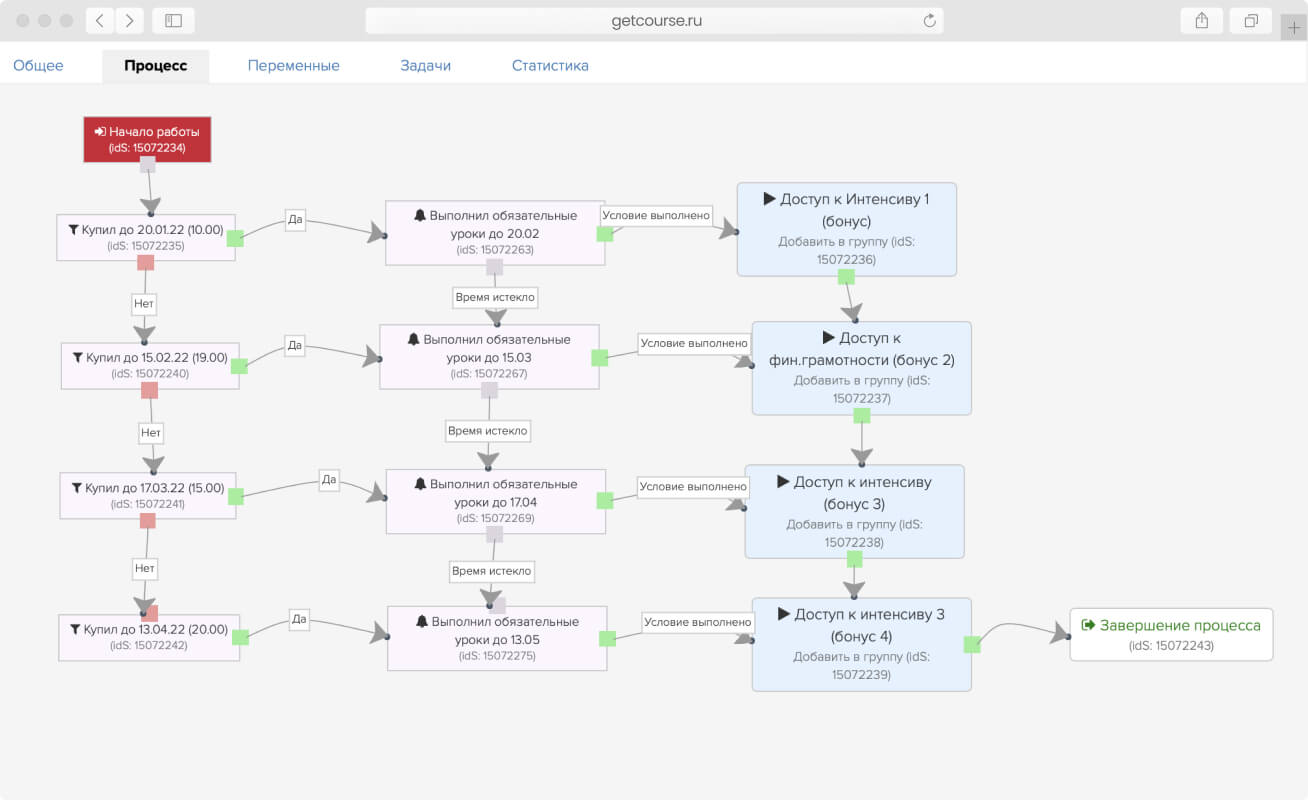Click green connector under Доступ к Интенсиву 1
This screenshot has width=1308, height=800.
pyautogui.click(x=846, y=276)
